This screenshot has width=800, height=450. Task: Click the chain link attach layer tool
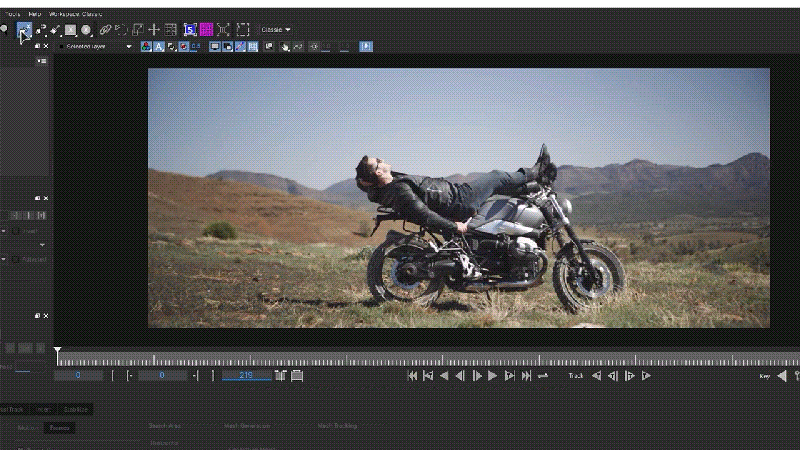105,30
